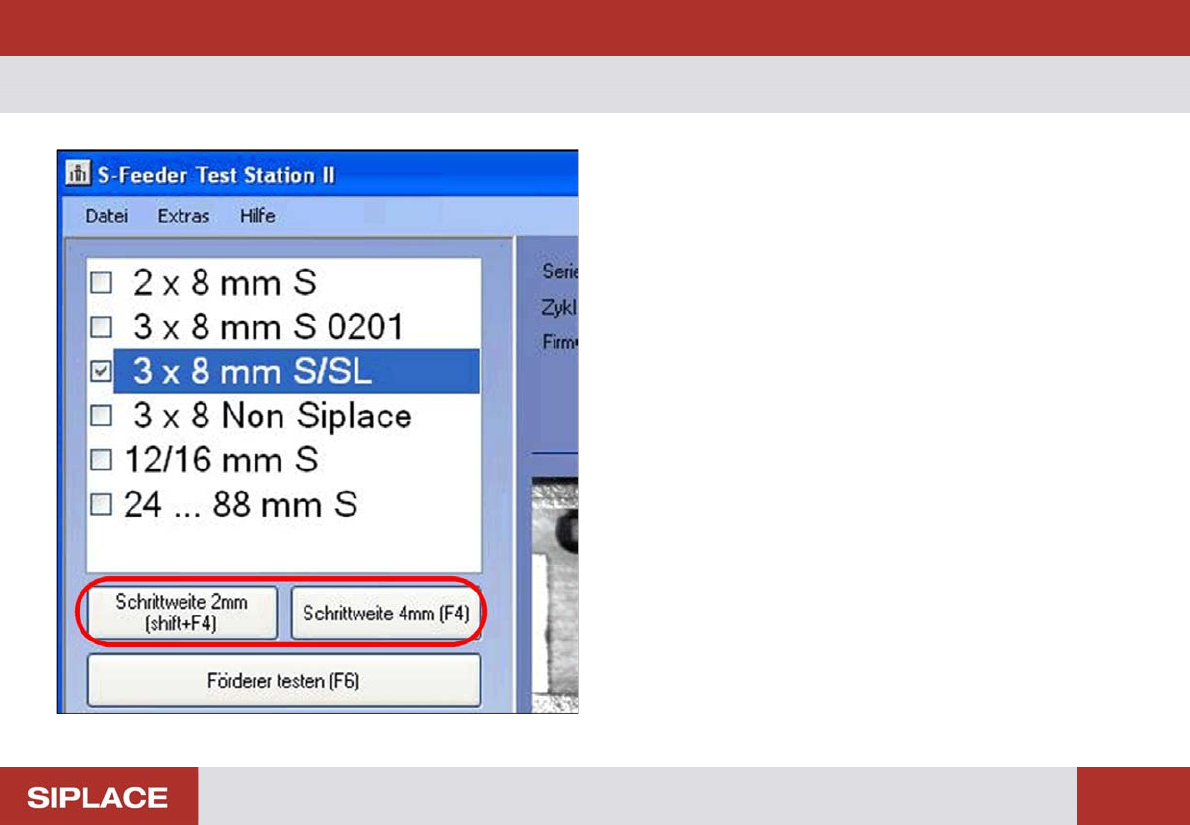Viewport: 1190px width, 825px height.
Task: Enable the 3 x 8 mm S 0201 checkbox
Action: 101,327
